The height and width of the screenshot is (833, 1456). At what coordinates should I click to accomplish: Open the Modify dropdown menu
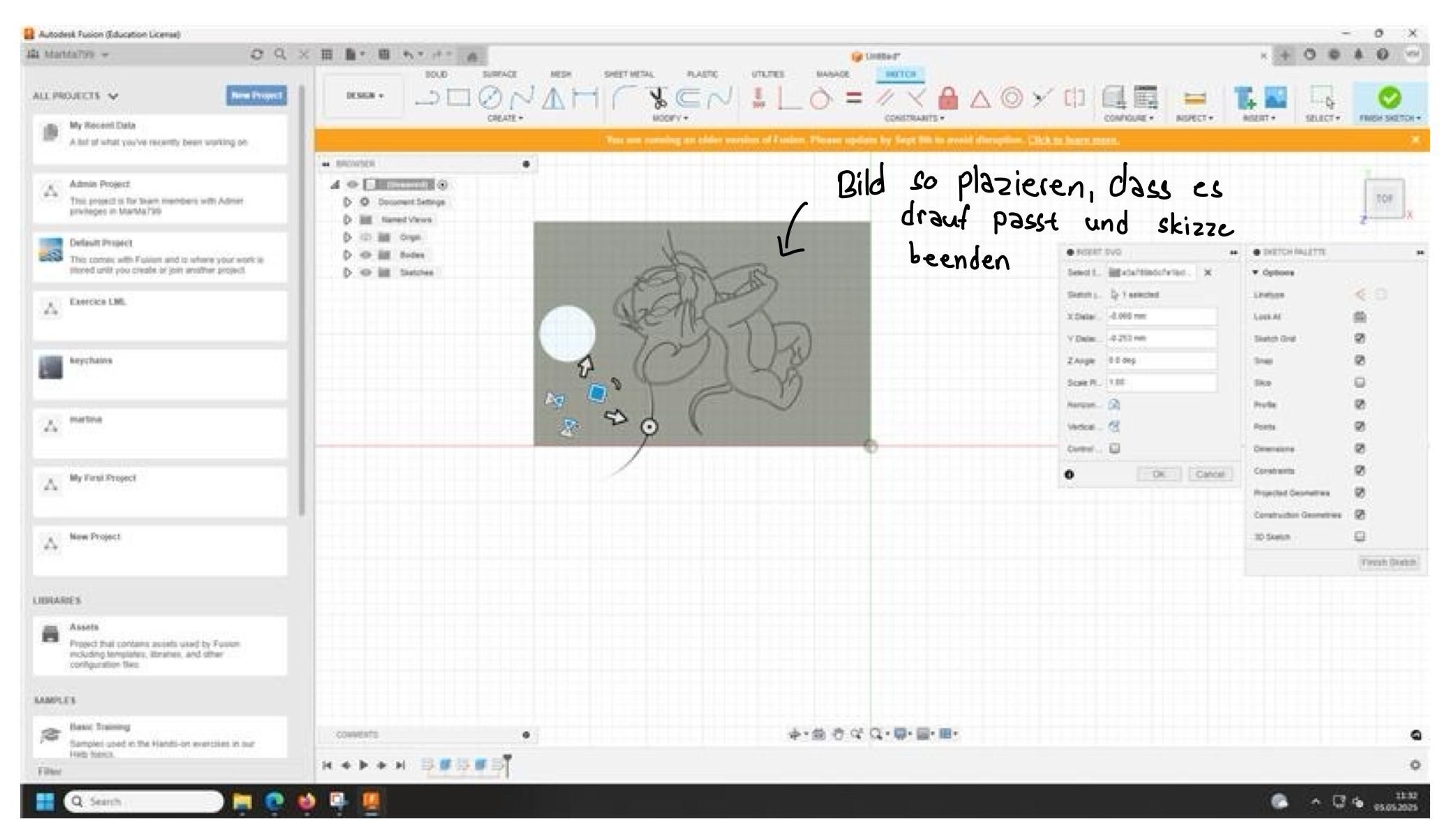click(670, 119)
